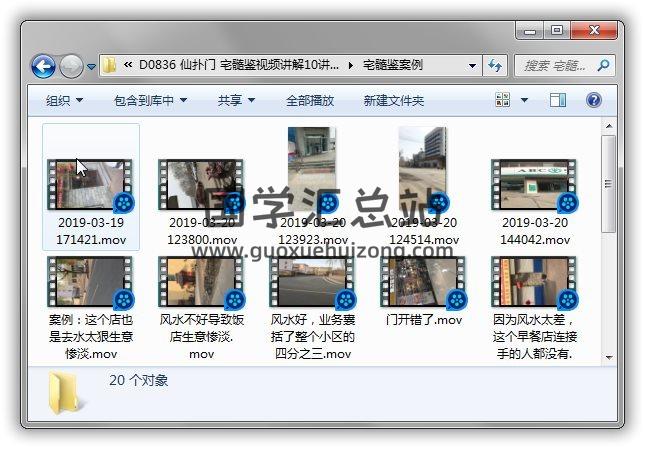Open the 共享 menu
The height and width of the screenshot is (449, 645).
(x=236, y=101)
